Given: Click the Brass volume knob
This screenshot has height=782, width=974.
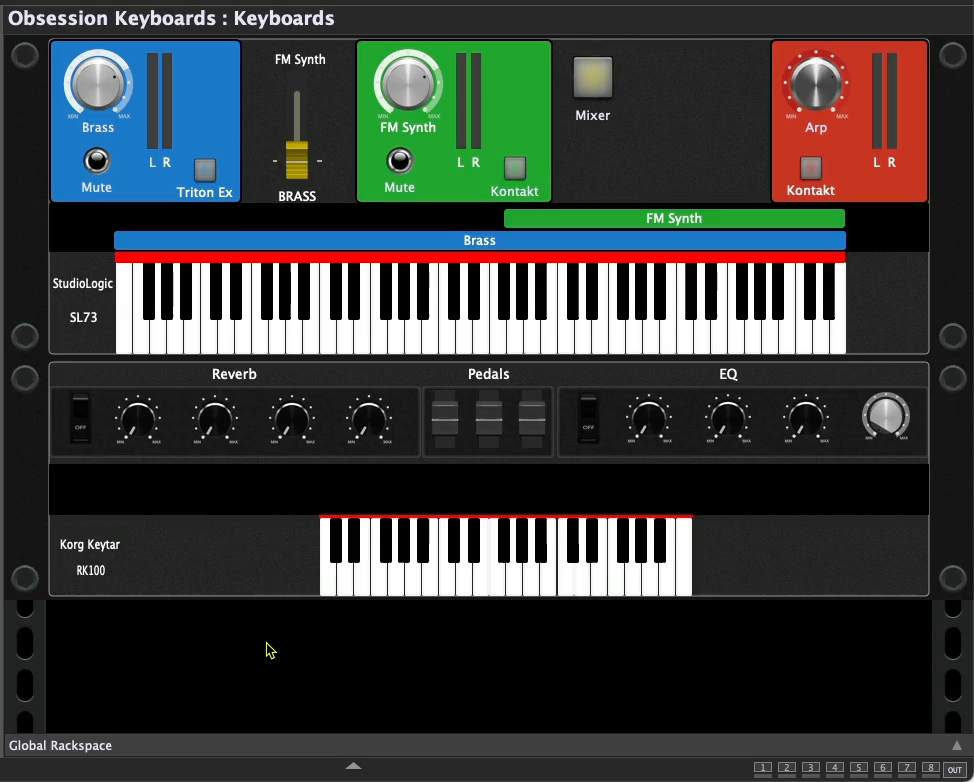Looking at the screenshot, I should [97, 84].
